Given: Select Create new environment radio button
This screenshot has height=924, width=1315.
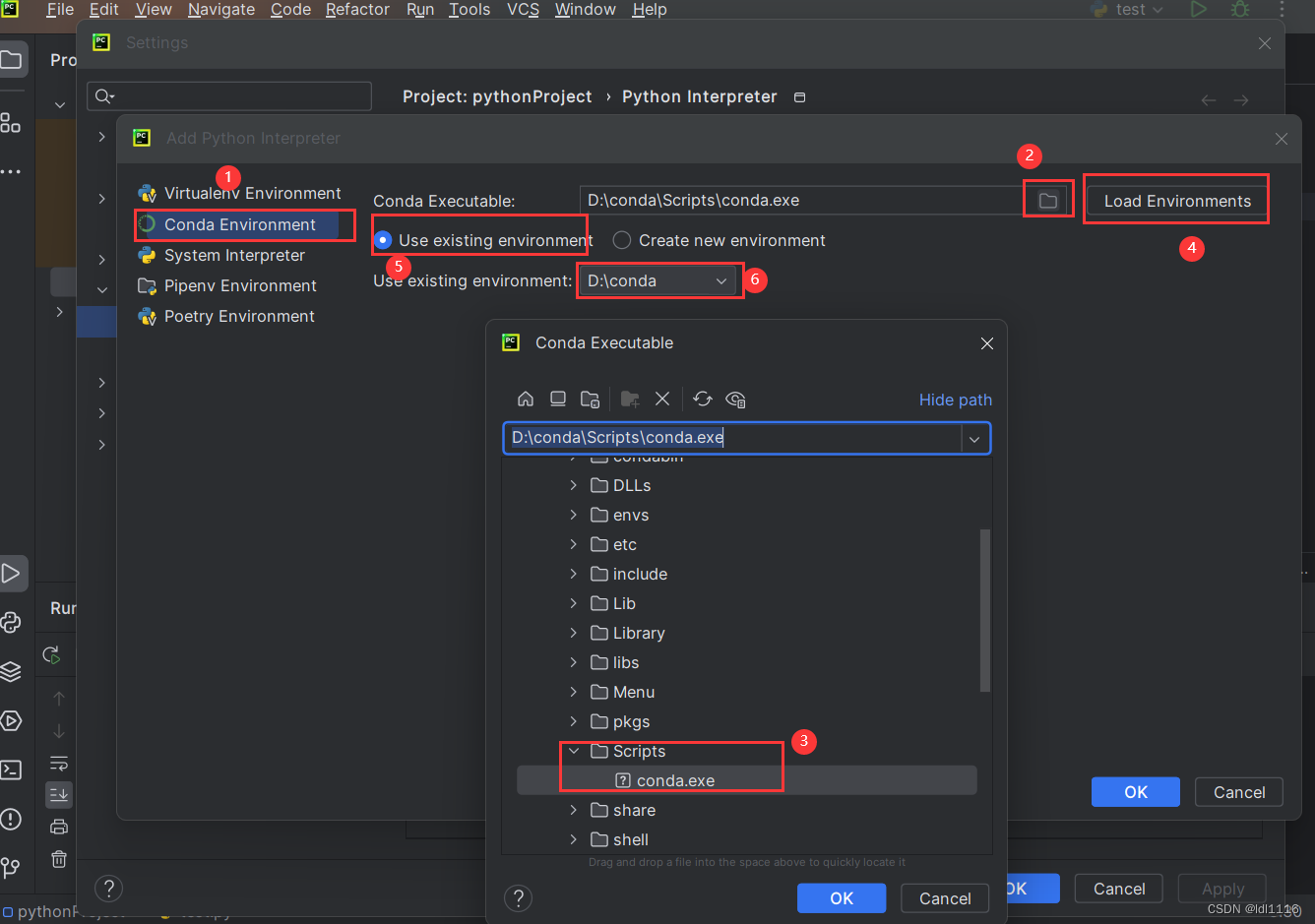Looking at the screenshot, I should [621, 240].
